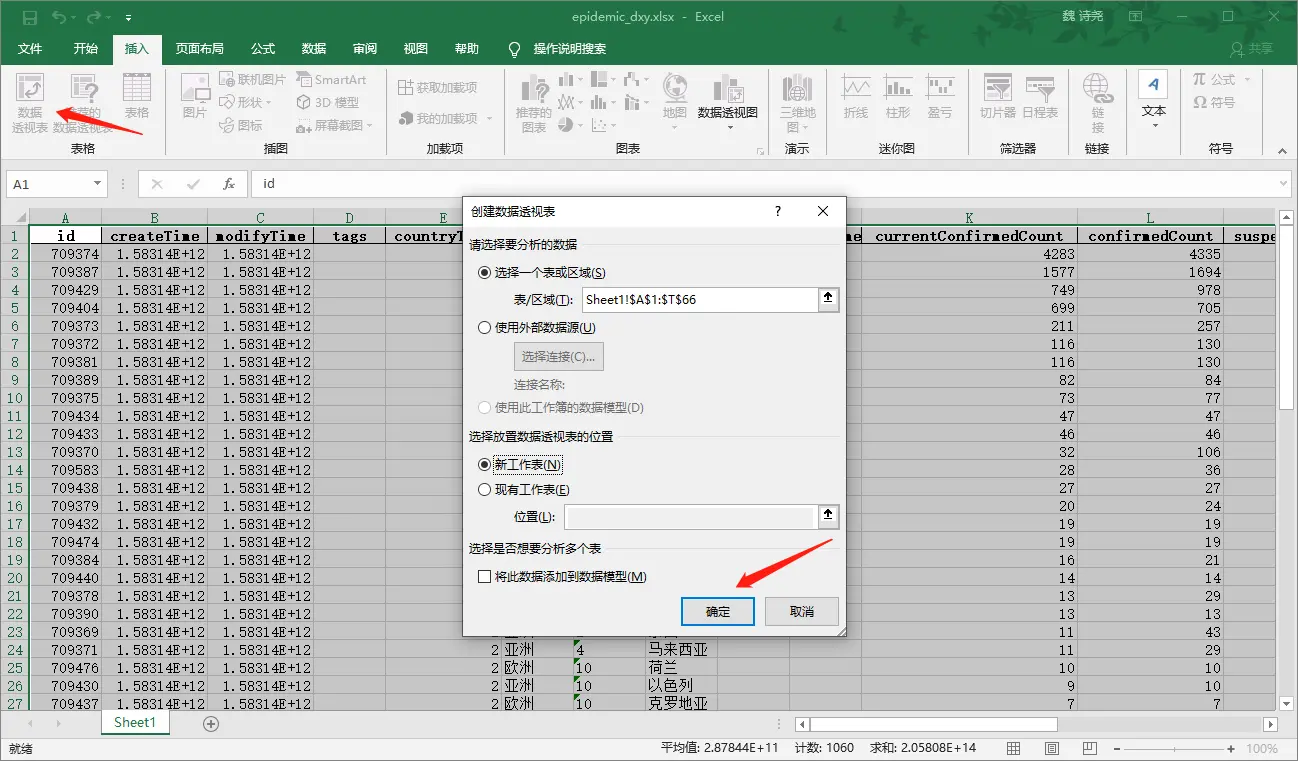Image resolution: width=1298 pixels, height=761 pixels.
Task: Switch to View (视图) tab
Action: coord(416,49)
